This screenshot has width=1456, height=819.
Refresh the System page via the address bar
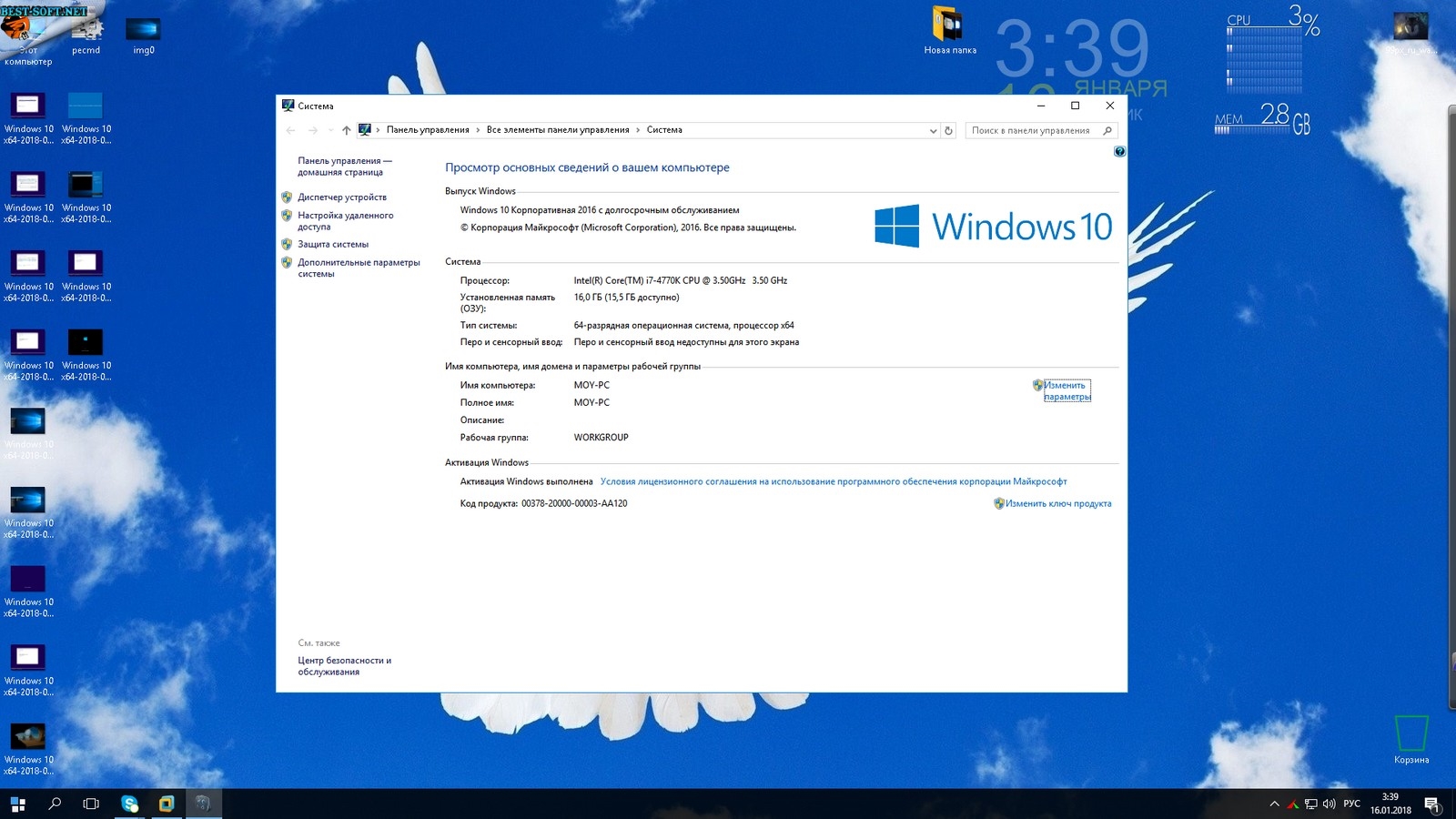[948, 130]
